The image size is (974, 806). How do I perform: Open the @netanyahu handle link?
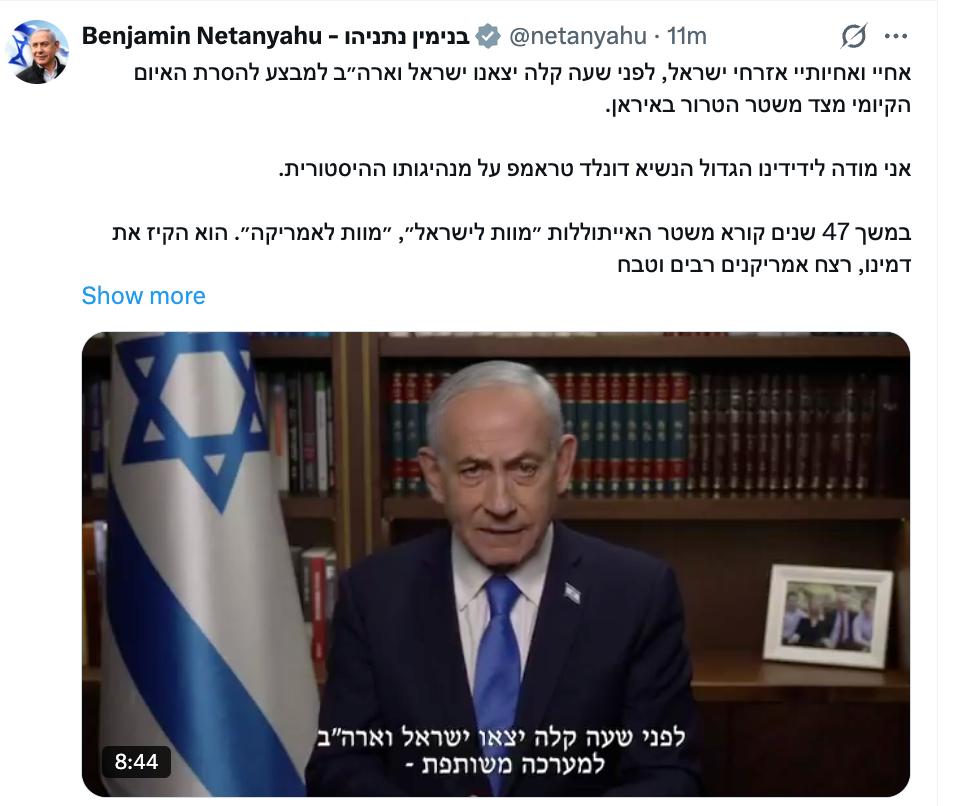pos(578,36)
